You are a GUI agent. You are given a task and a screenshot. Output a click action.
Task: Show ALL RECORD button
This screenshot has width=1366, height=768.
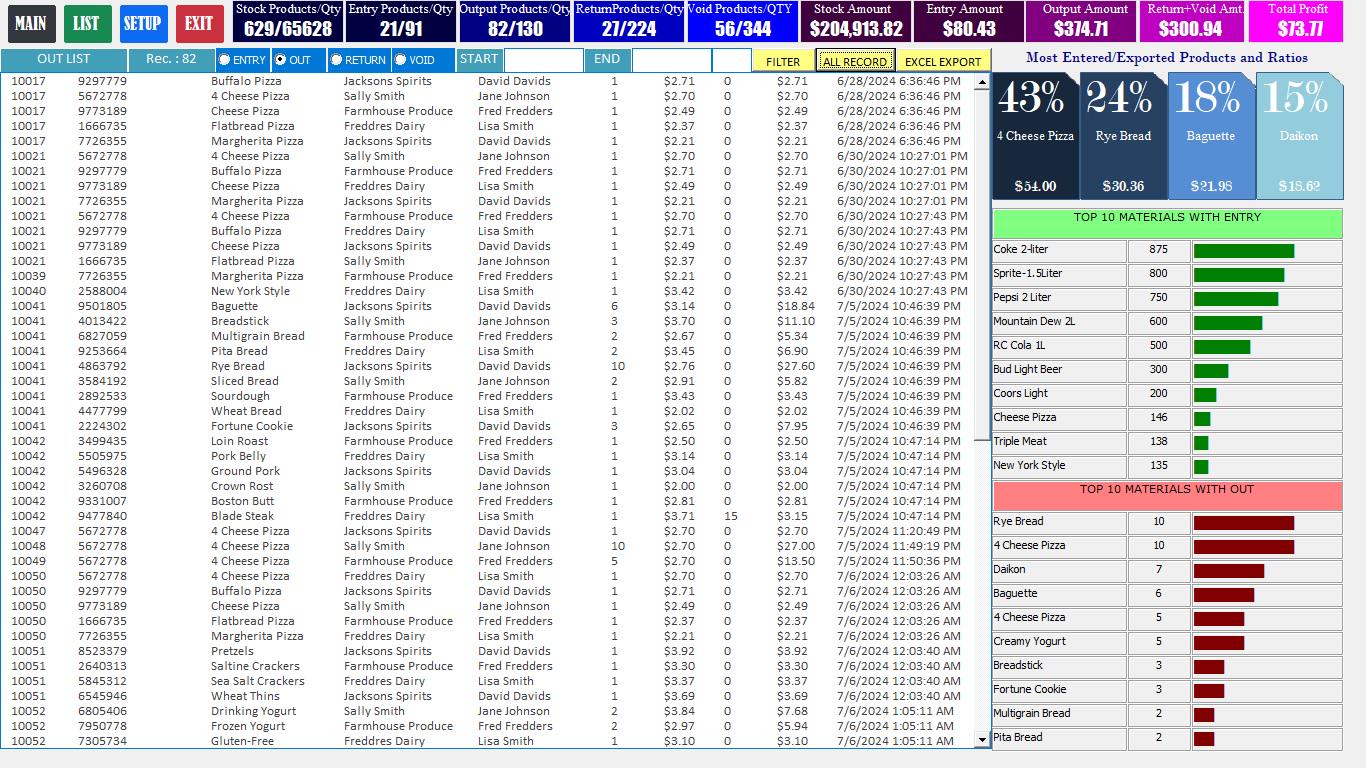pos(854,61)
